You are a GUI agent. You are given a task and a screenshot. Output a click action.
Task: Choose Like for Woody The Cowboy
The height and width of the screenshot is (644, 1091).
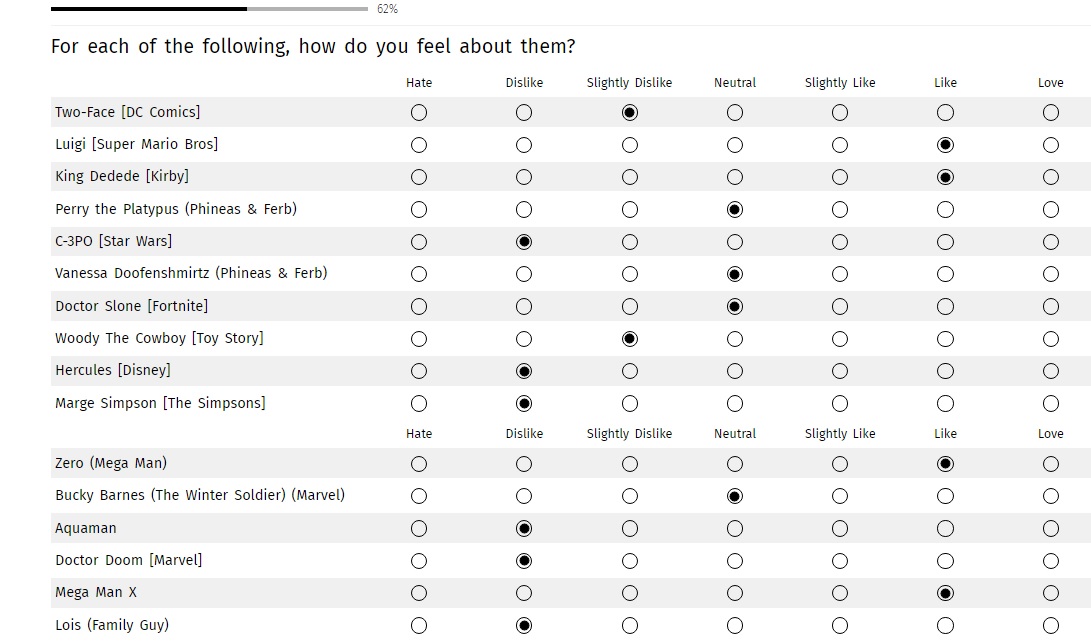pyautogui.click(x=945, y=339)
